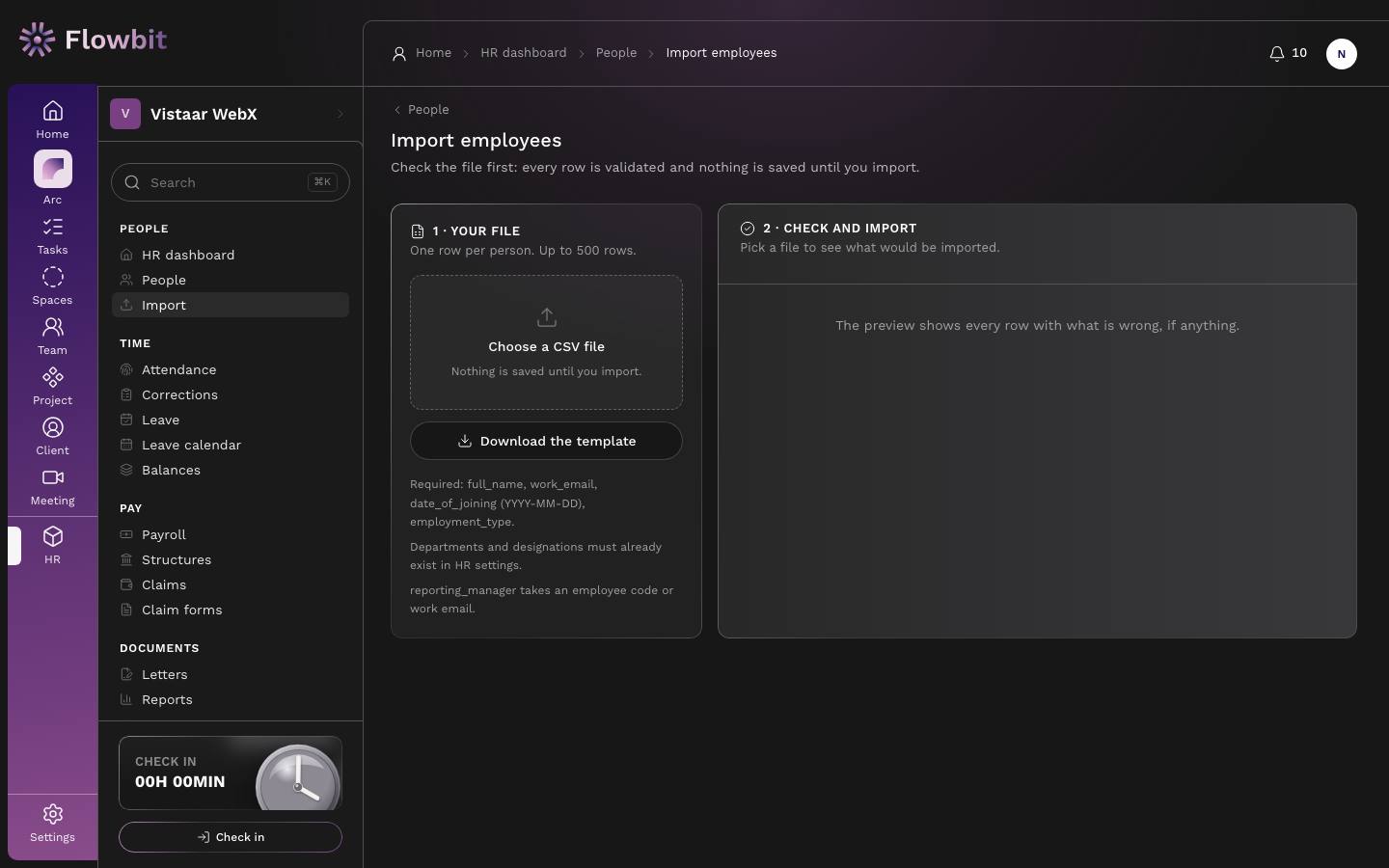Click the upload icon in the CSV dropzone
This screenshot has height=868, width=1389.
tap(546, 317)
